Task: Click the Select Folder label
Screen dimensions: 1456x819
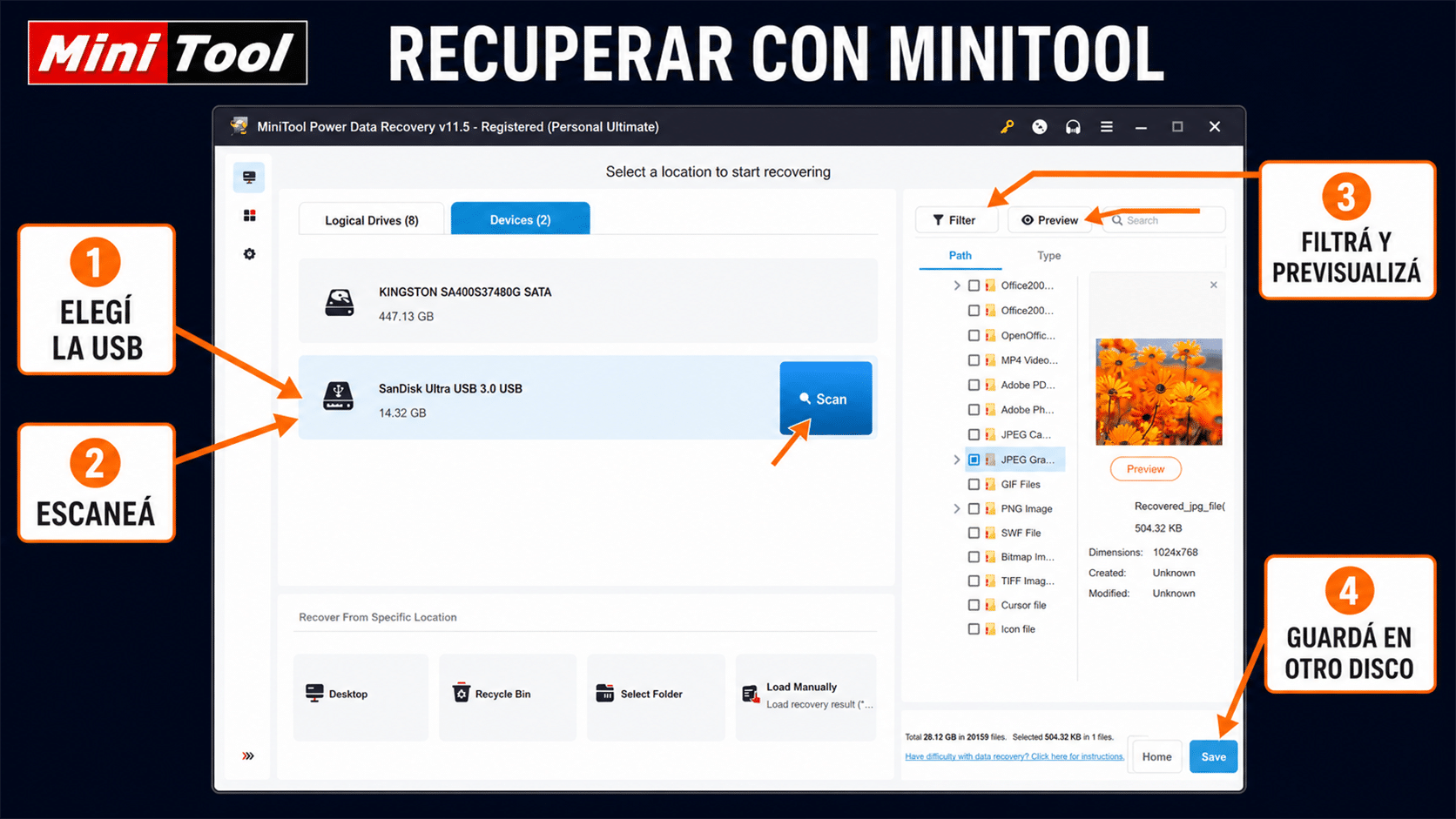Action: tap(651, 694)
